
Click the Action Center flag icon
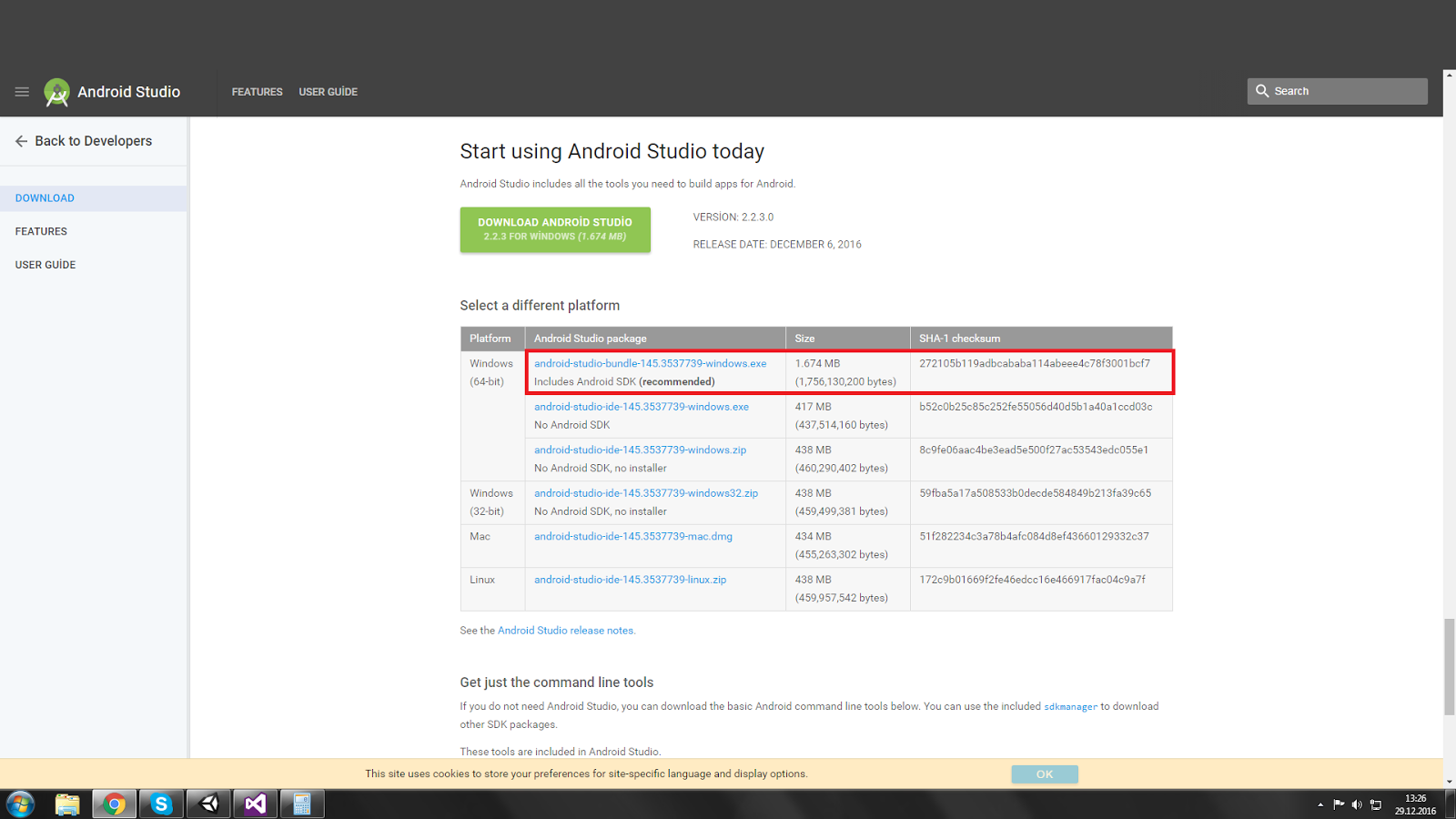1339,804
